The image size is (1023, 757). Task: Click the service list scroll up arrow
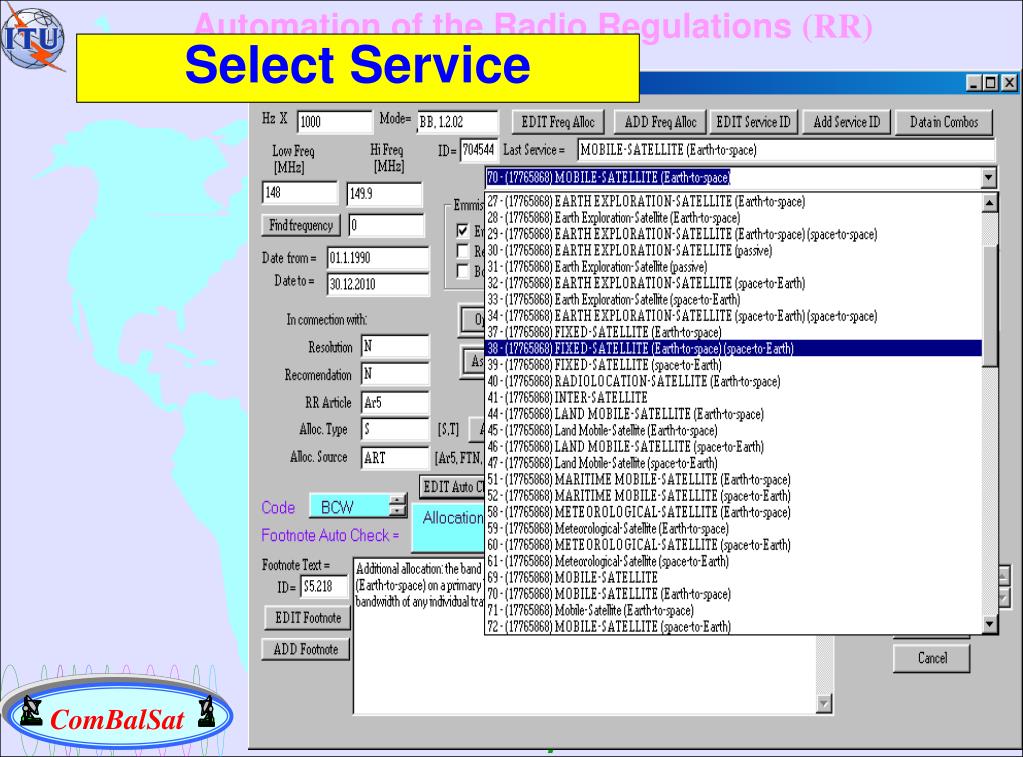click(x=990, y=203)
